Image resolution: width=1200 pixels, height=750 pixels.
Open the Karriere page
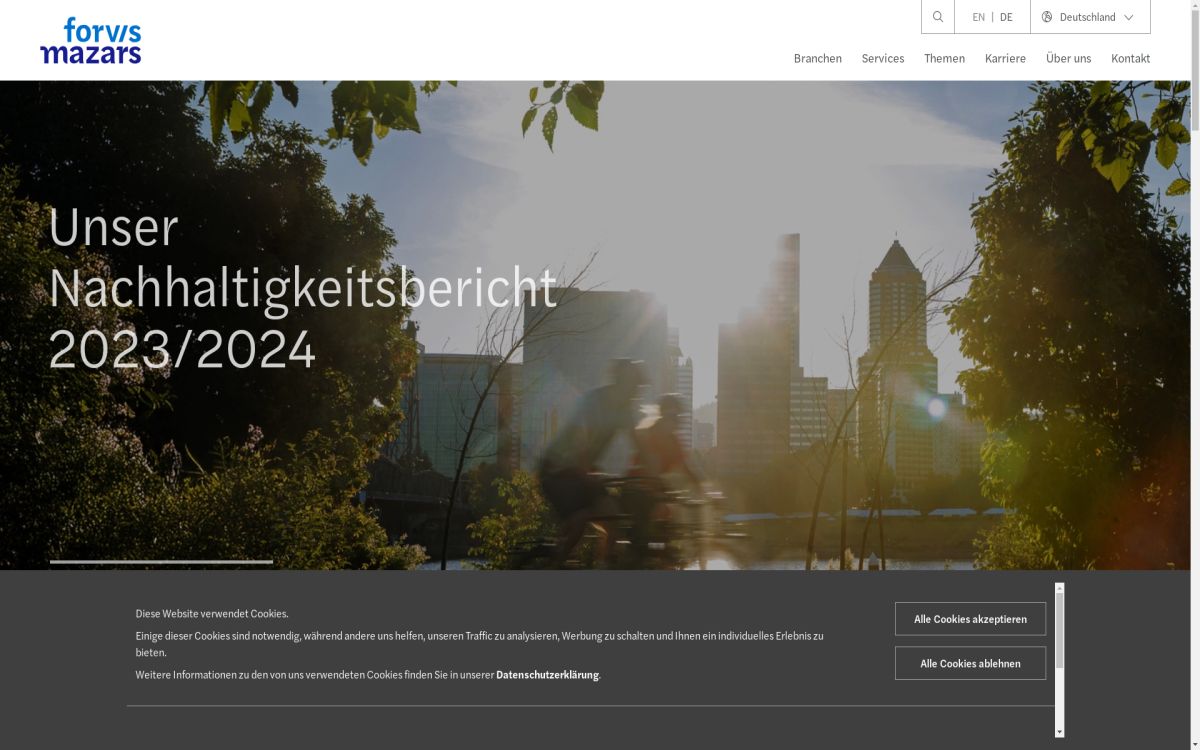[1005, 58]
